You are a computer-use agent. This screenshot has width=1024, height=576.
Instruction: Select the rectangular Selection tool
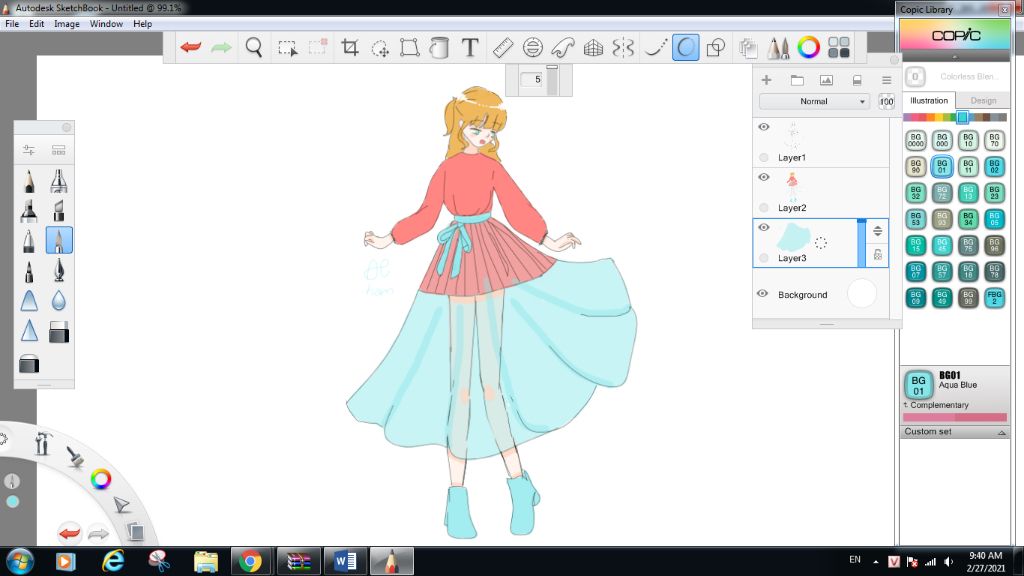click(x=287, y=48)
